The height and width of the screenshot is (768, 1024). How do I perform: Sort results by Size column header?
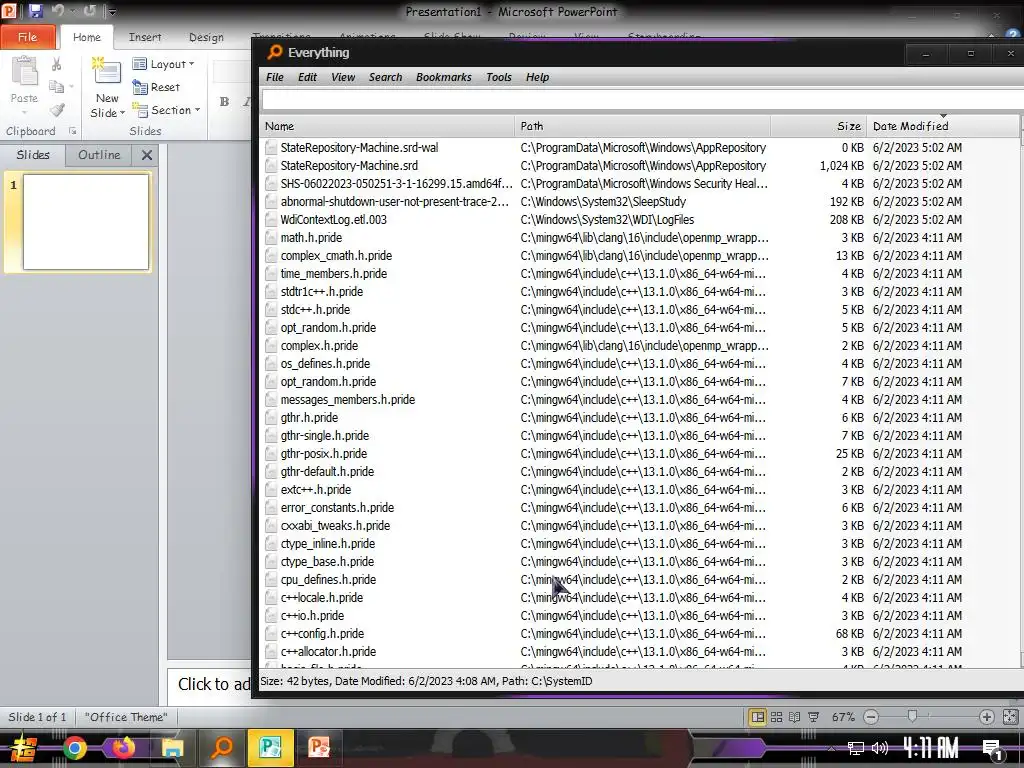click(x=819, y=126)
